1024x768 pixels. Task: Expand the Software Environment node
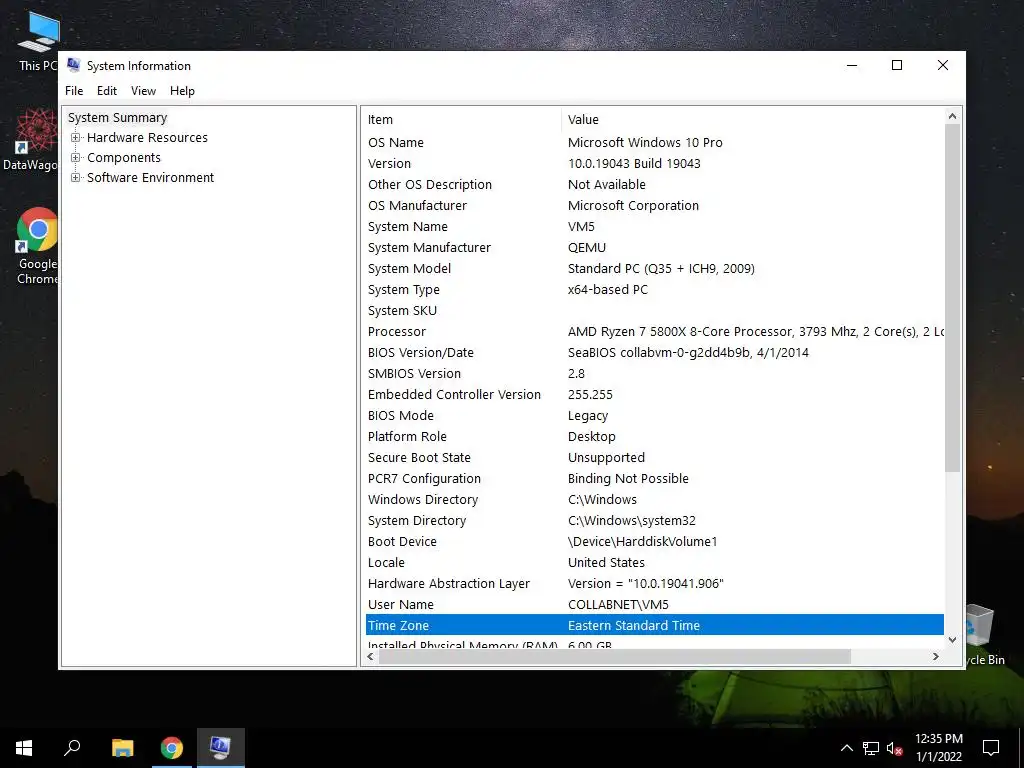[x=76, y=178]
